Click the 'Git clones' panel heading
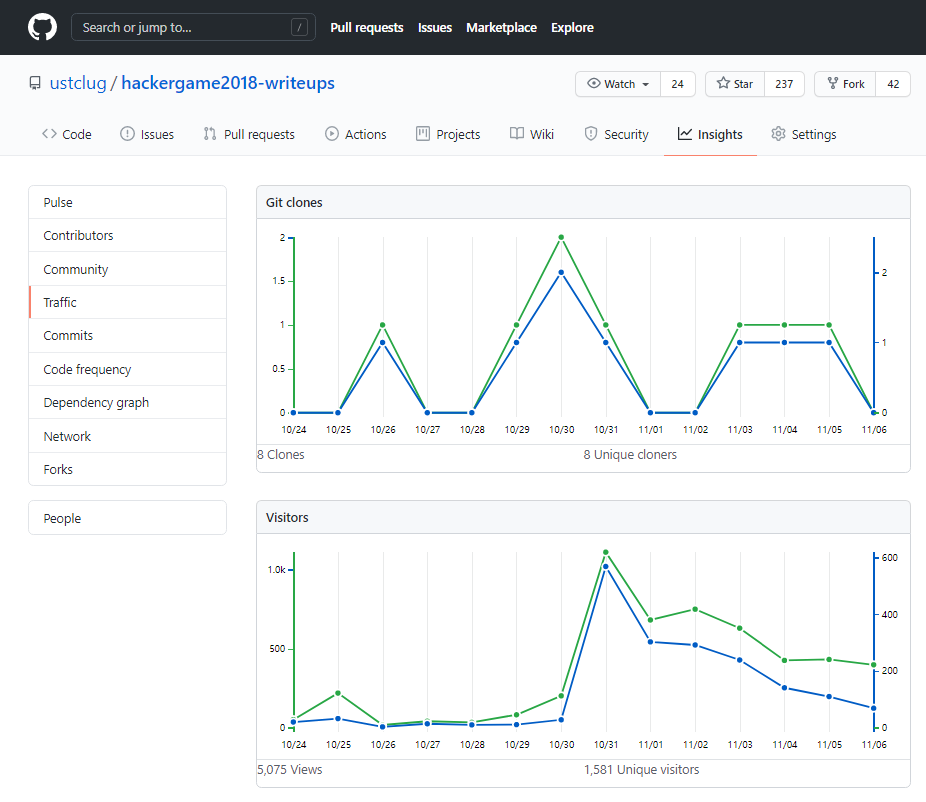Image resolution: width=926 pixels, height=802 pixels. pyautogui.click(x=294, y=203)
